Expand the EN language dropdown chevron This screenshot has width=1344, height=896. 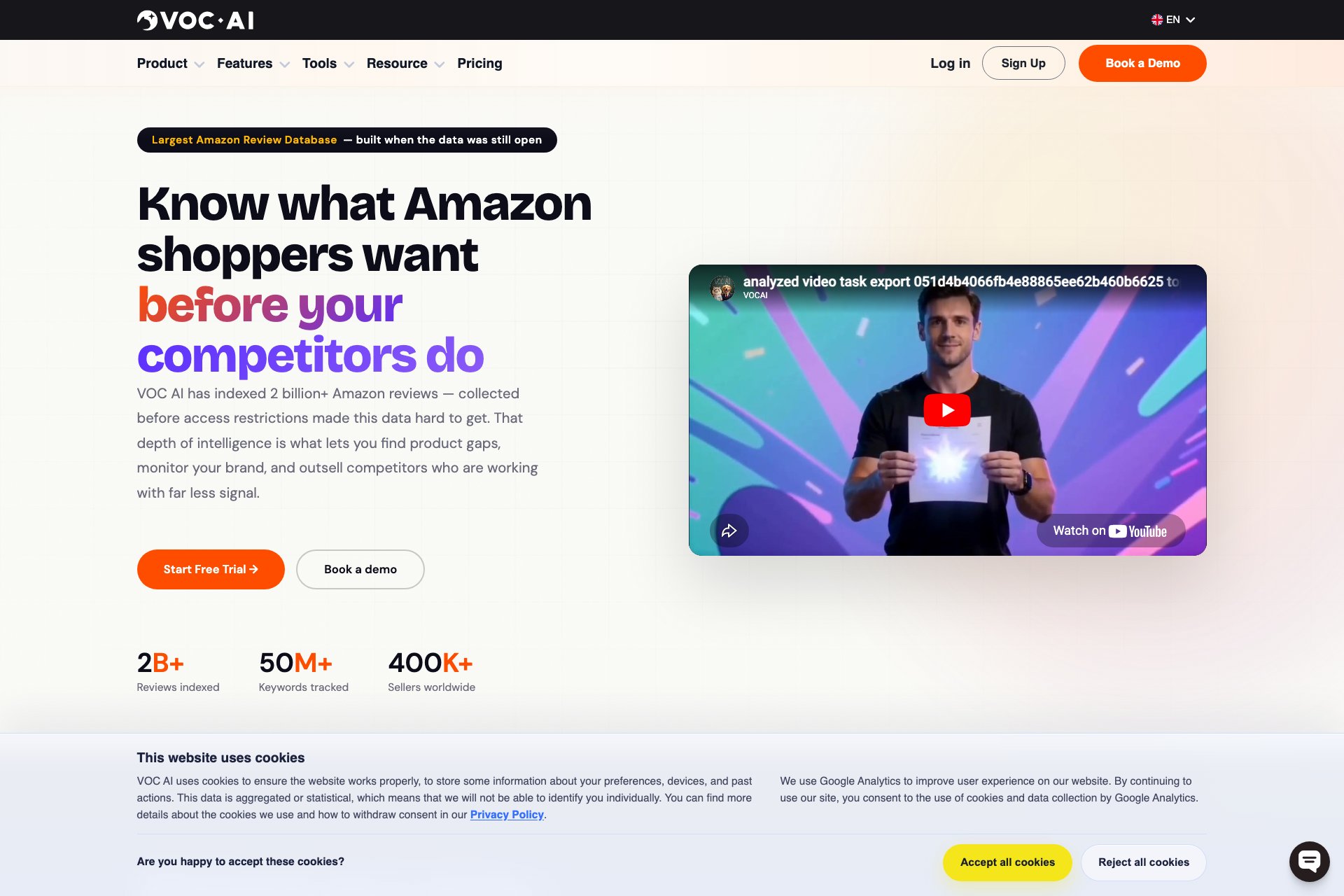tap(1190, 20)
